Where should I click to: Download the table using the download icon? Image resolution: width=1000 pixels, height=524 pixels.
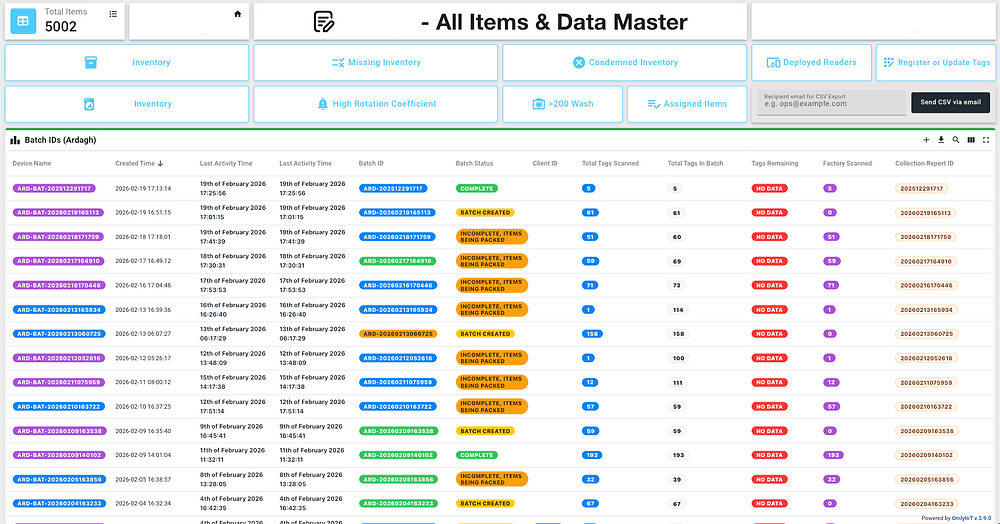pyautogui.click(x=941, y=140)
